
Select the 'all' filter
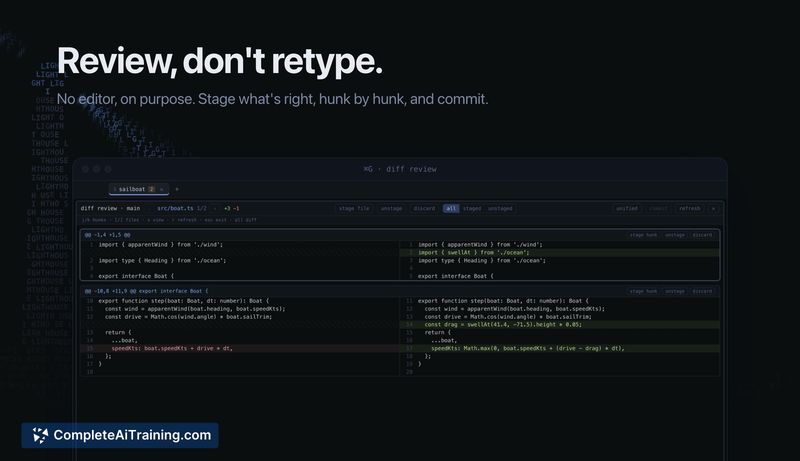tap(451, 209)
